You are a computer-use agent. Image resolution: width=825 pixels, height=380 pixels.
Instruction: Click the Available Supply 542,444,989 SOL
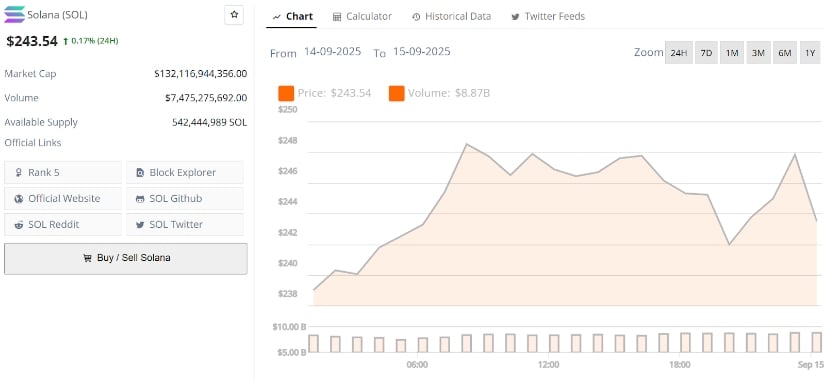point(209,122)
